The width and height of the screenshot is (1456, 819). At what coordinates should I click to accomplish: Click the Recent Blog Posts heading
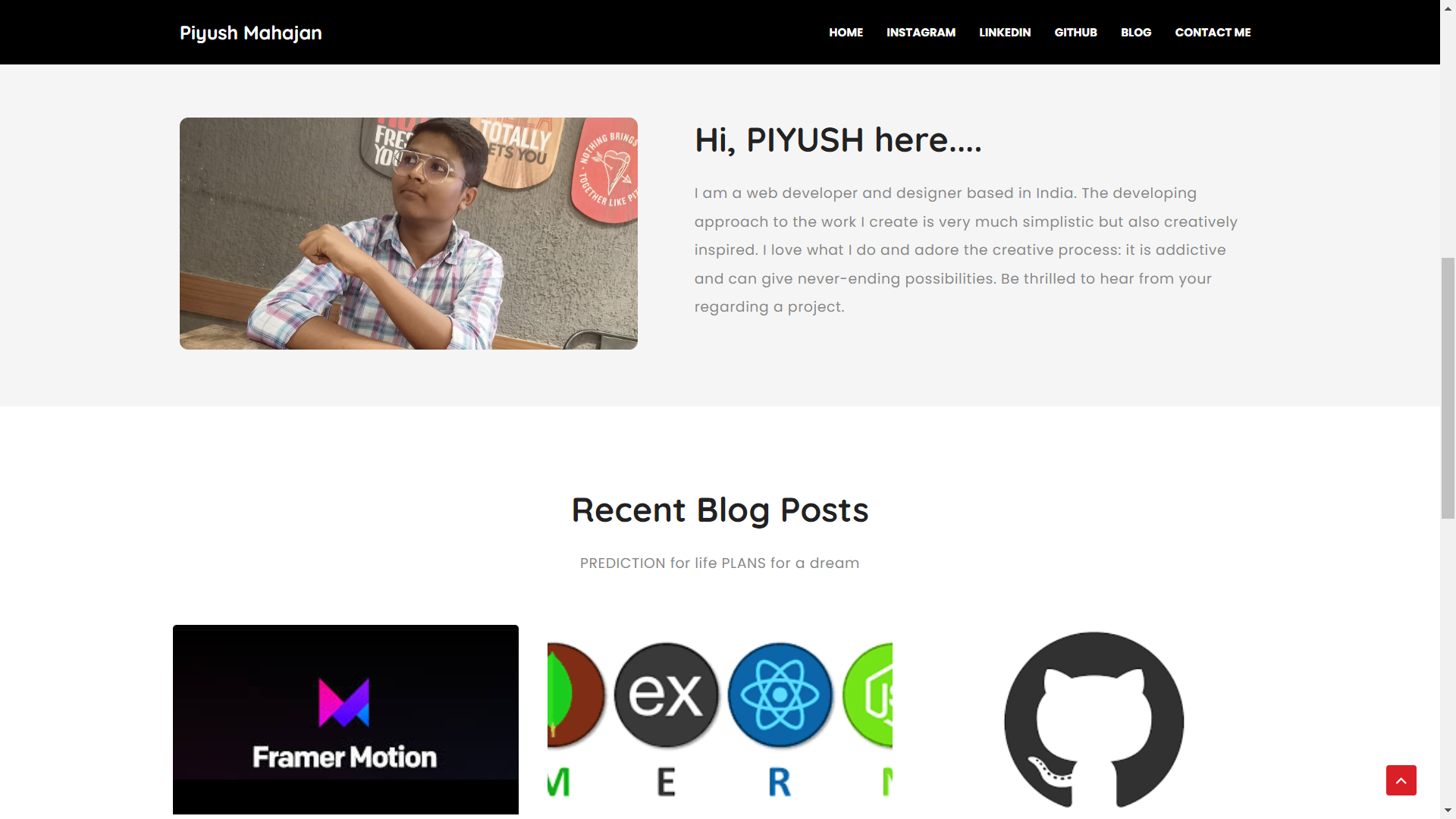click(x=720, y=510)
